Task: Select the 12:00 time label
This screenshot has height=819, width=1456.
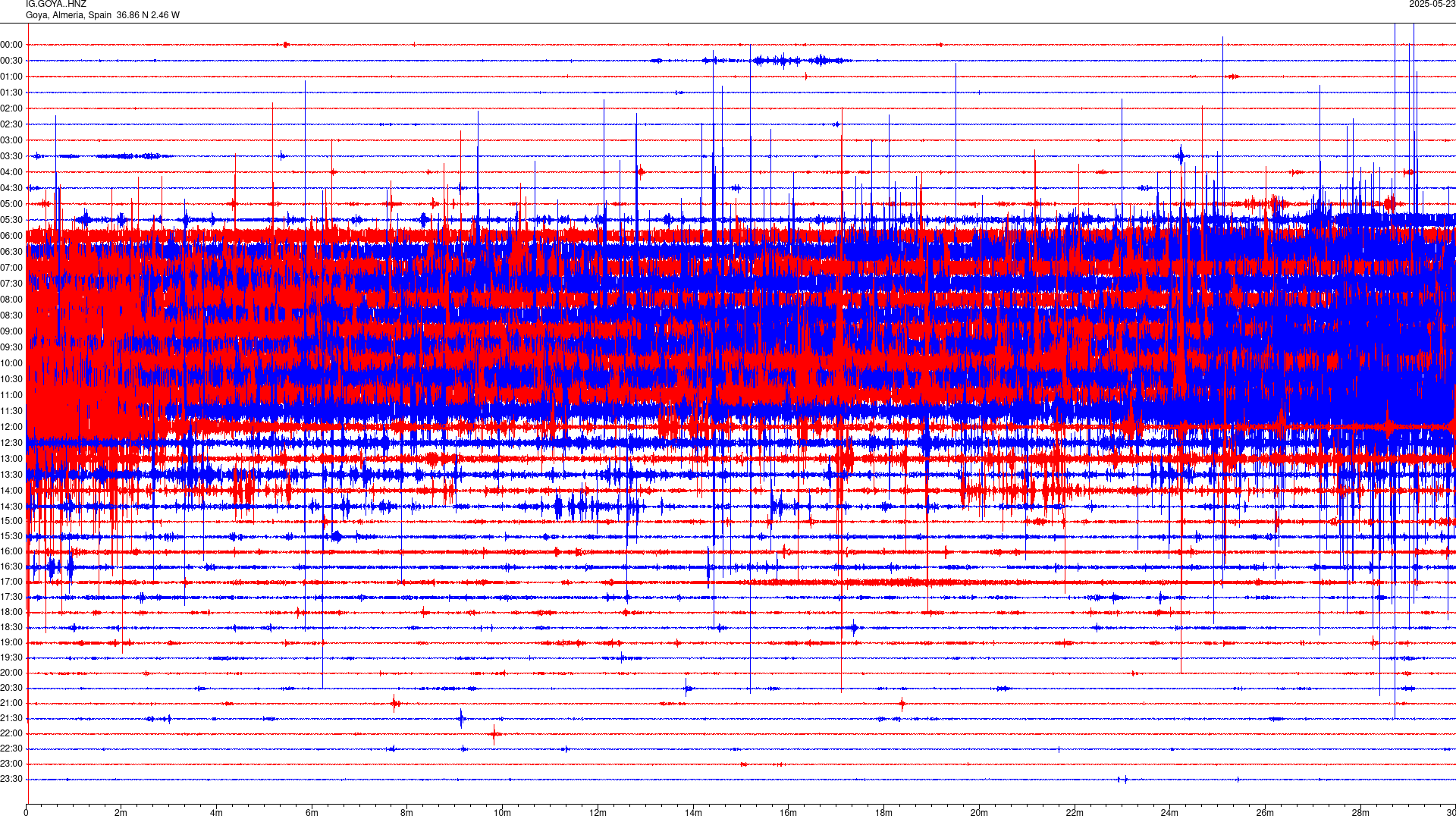Action: click(11, 428)
